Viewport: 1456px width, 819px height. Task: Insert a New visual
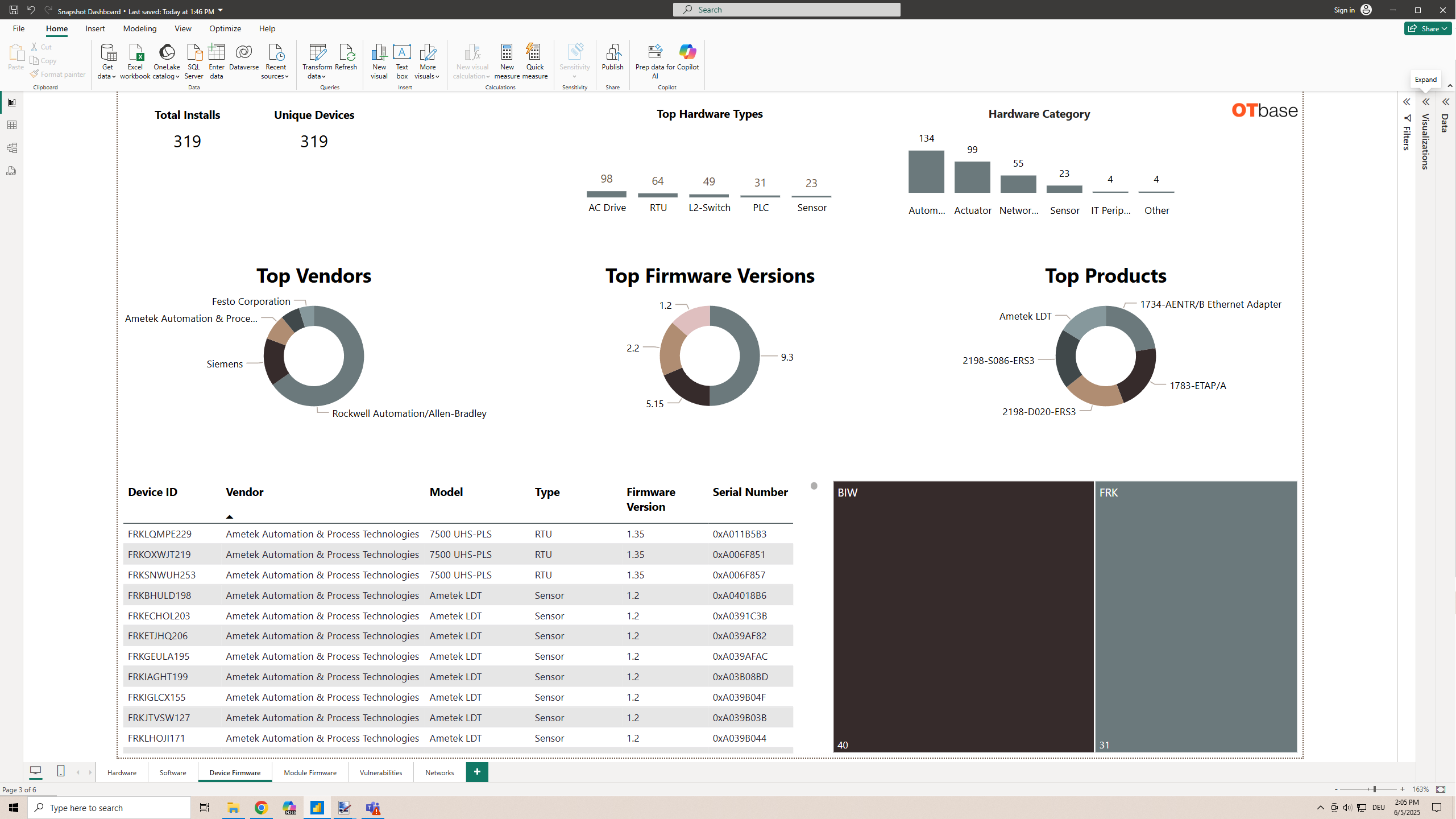click(379, 61)
